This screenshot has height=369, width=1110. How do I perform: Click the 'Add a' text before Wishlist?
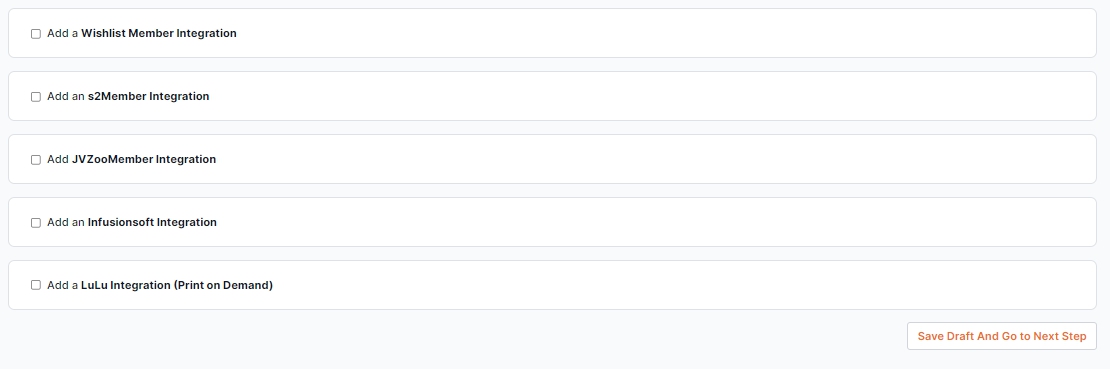[x=63, y=33]
